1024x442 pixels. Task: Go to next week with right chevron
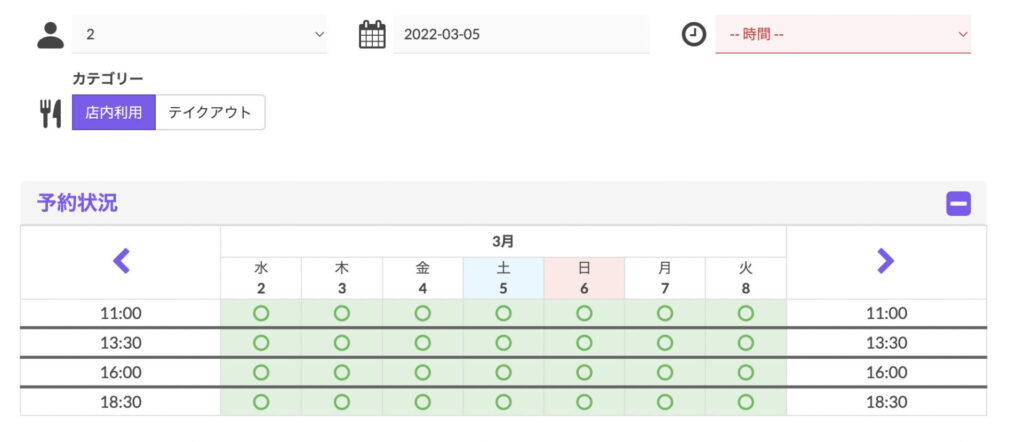coord(886,261)
